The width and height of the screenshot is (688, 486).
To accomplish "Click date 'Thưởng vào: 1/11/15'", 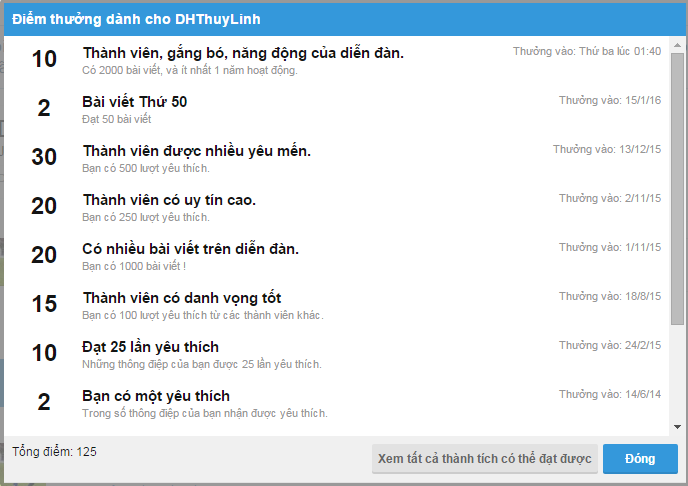I will coord(610,247).
